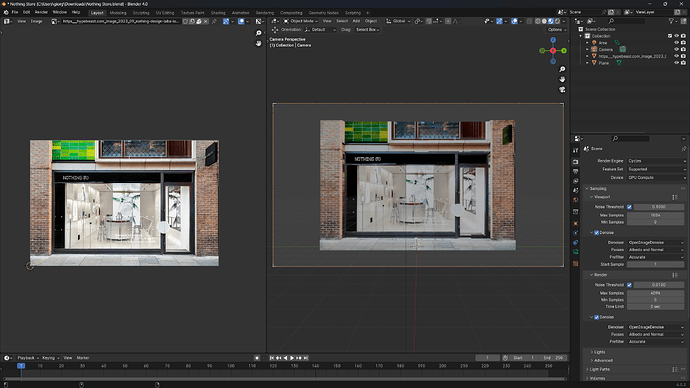Open viewport Passes Albedo and Normal dropdown
Image resolution: width=690 pixels, height=388 pixels.
pyautogui.click(x=656, y=250)
